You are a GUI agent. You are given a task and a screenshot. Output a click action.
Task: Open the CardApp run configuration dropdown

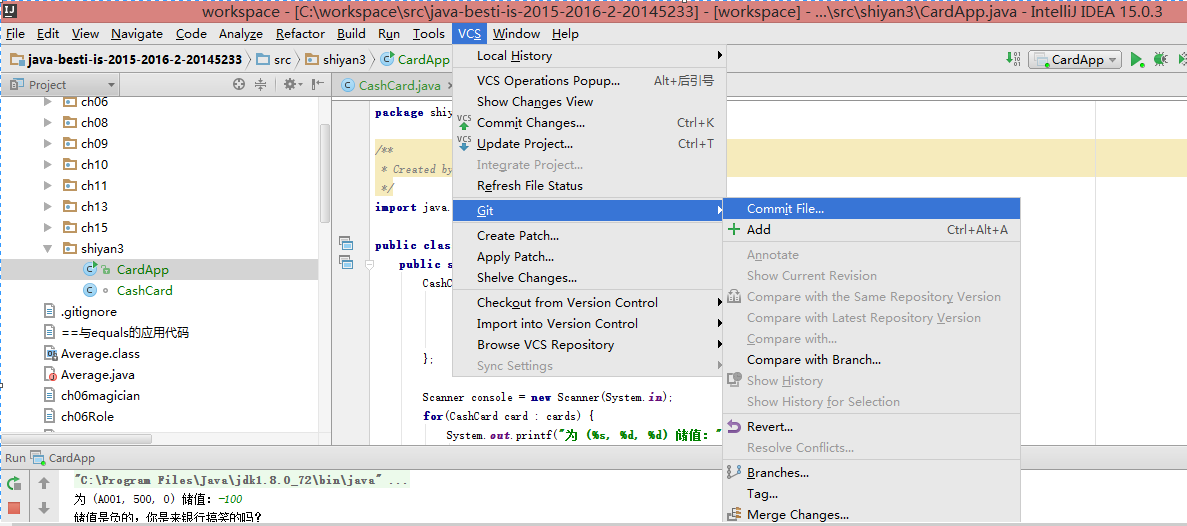point(1075,60)
